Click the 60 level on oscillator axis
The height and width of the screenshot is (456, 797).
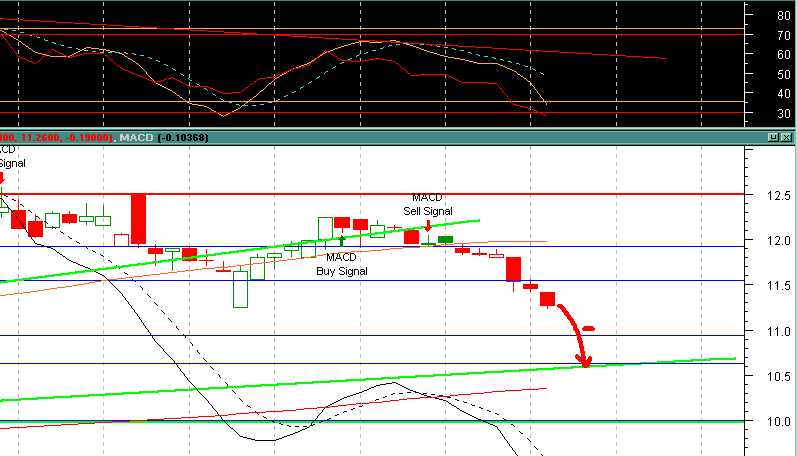click(783, 55)
